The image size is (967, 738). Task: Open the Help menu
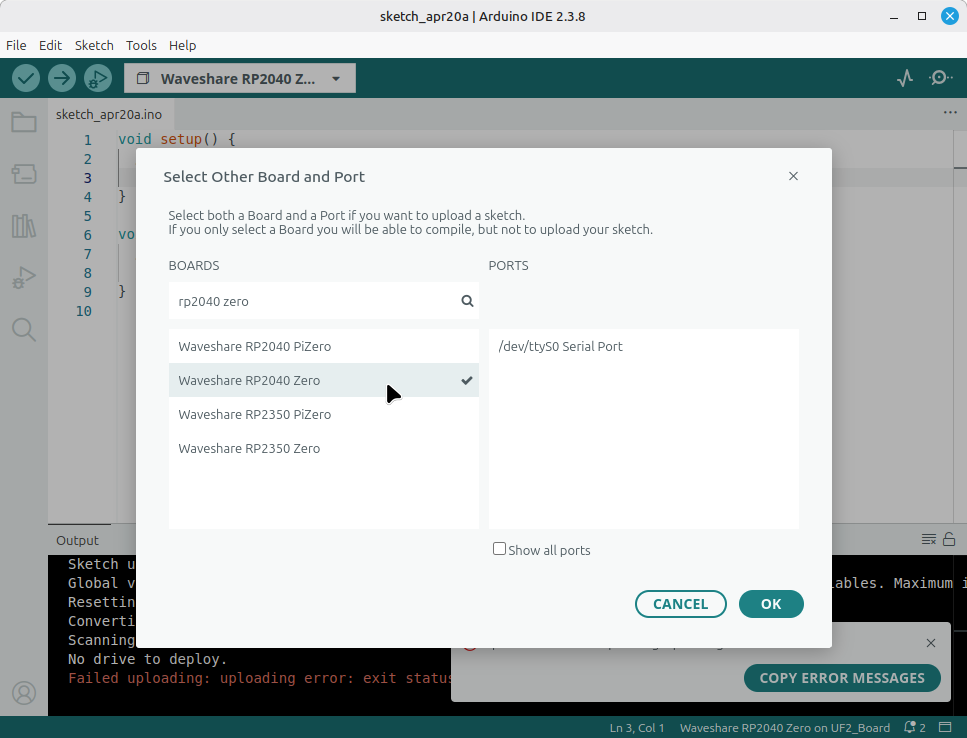tap(183, 45)
